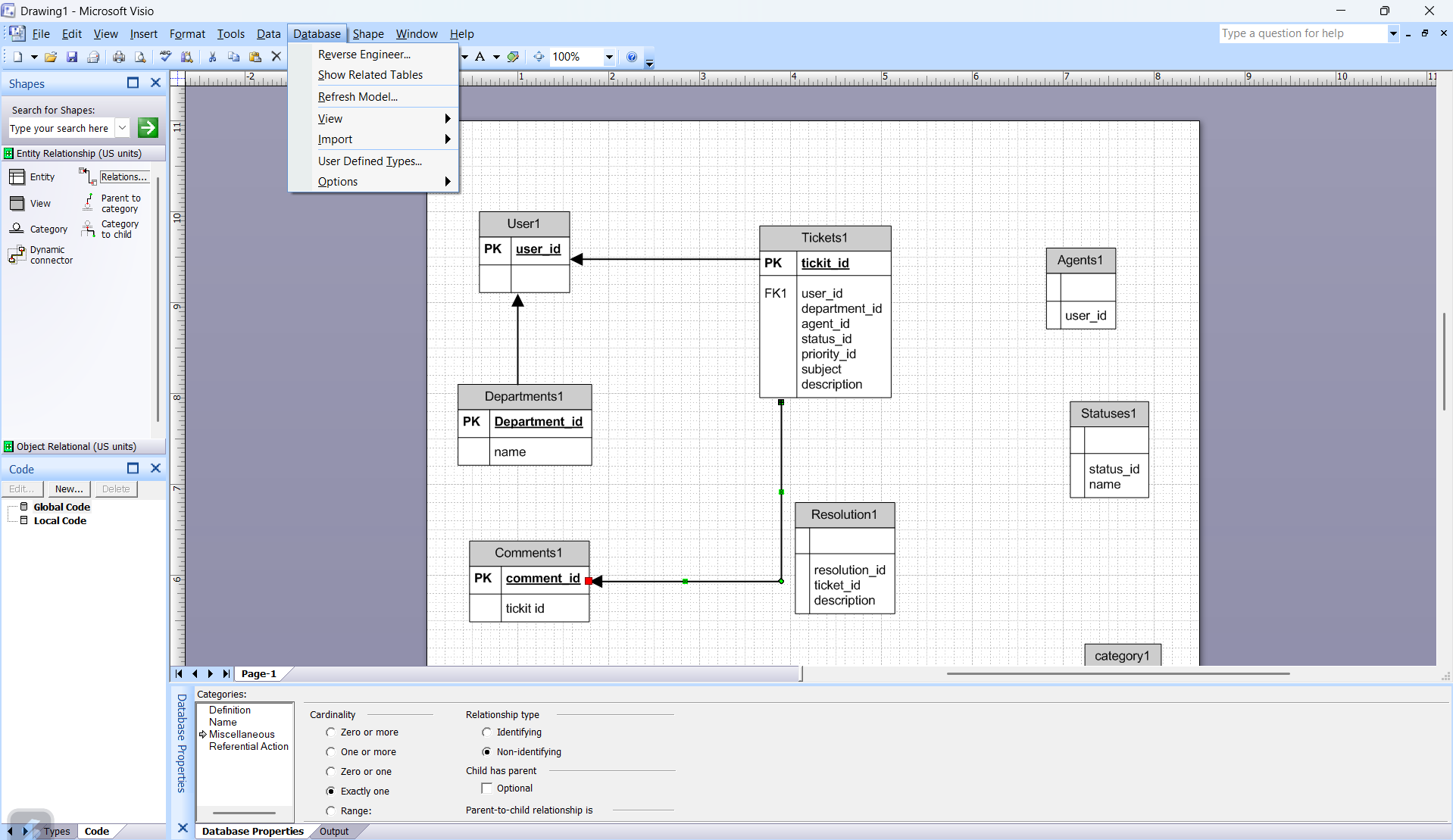Run the spelling check tool
The width and height of the screenshot is (1453, 840).
165,57
